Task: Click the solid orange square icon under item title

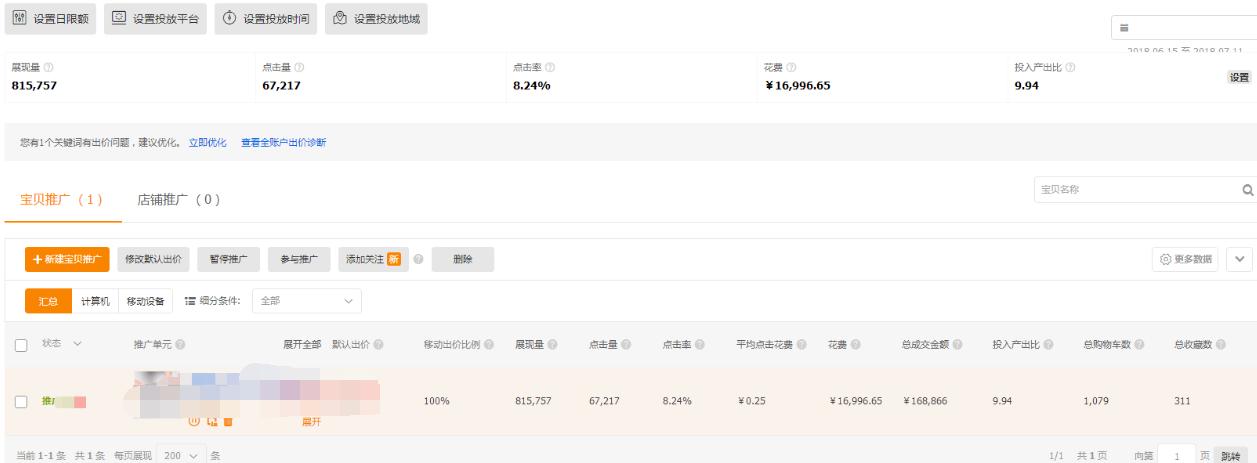Action: click(228, 421)
